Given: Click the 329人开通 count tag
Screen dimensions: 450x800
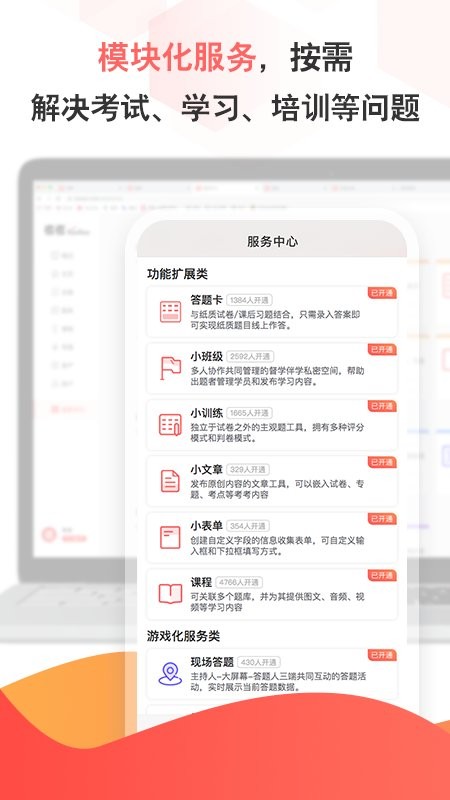Looking at the screenshot, I should [248, 469].
